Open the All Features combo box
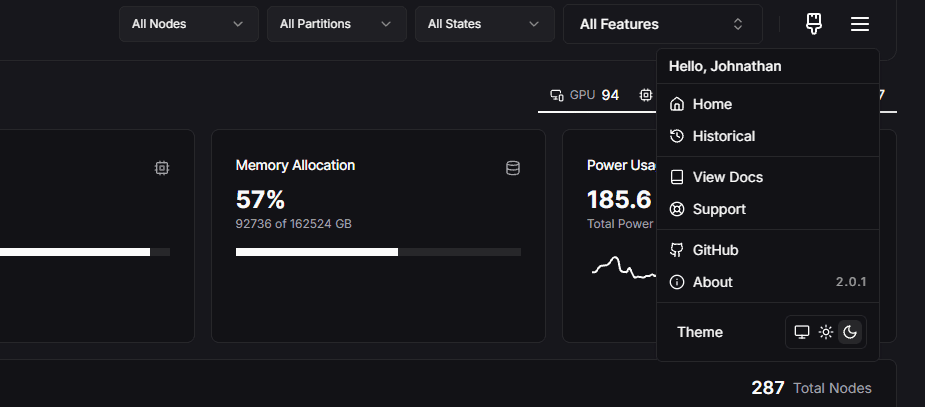This screenshot has width=925, height=407. [662, 24]
